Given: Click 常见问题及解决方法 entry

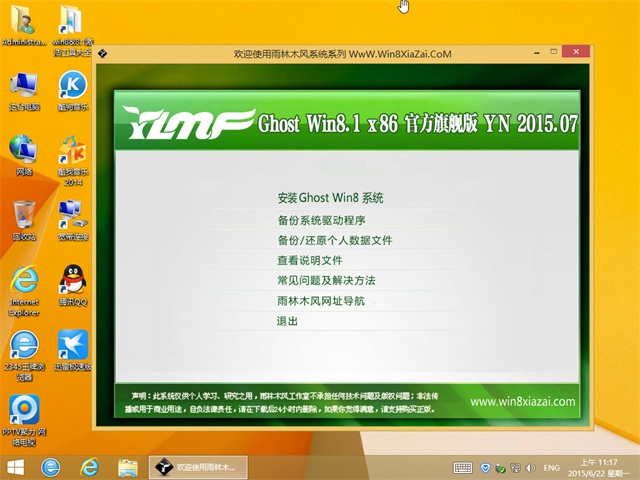Looking at the screenshot, I should pos(326,281).
